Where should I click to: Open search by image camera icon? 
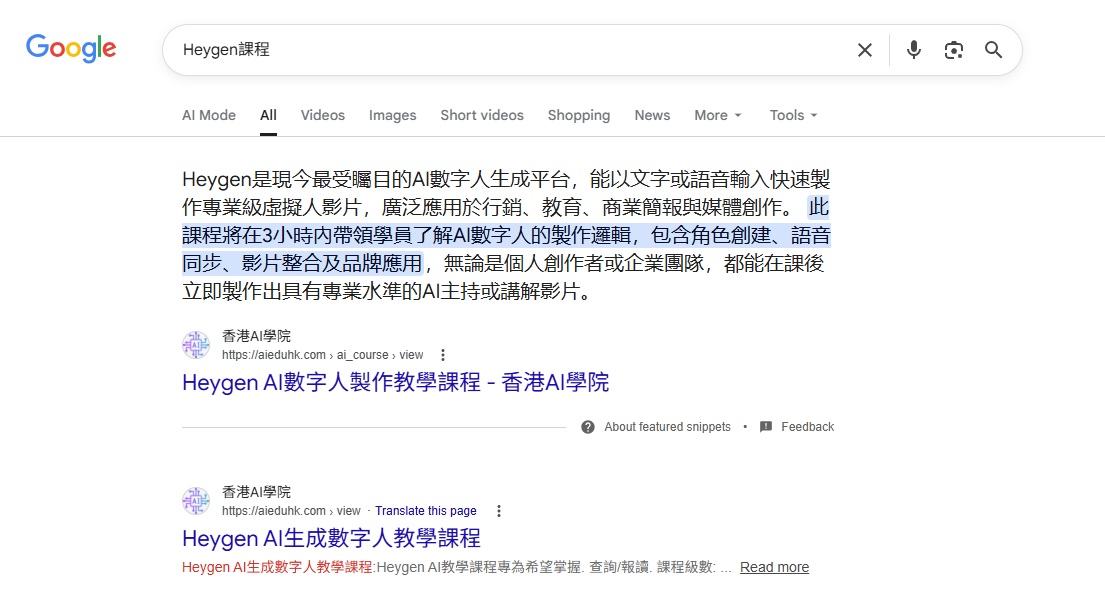953,50
